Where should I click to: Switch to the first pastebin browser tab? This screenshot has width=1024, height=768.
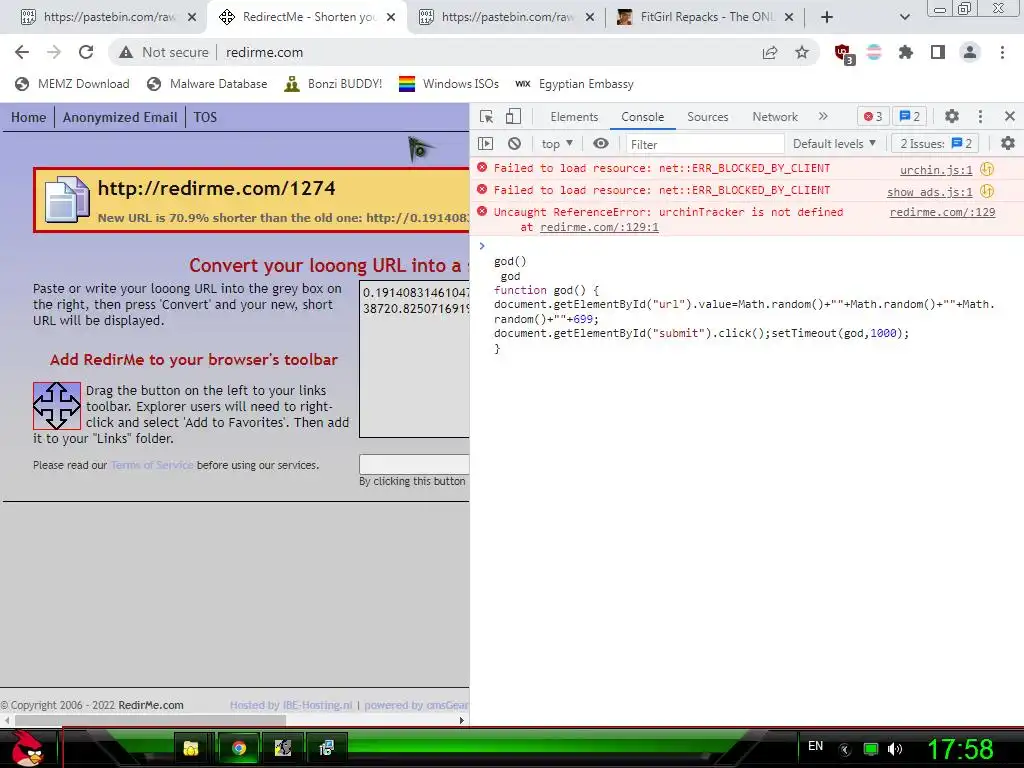(x=109, y=17)
